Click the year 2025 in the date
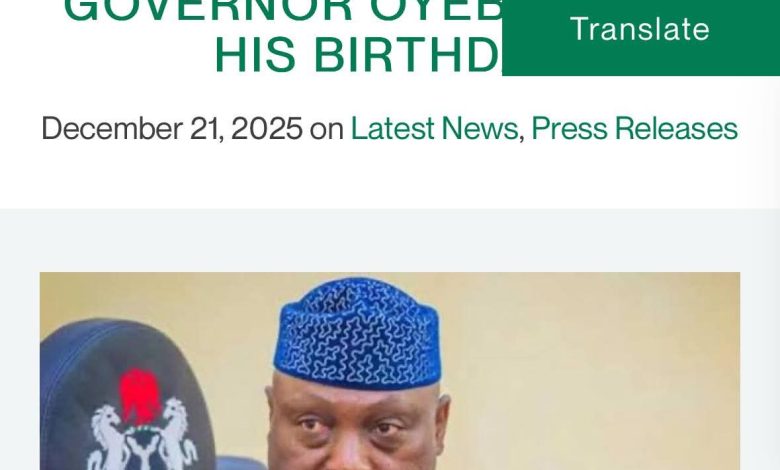780x470 pixels. (x=267, y=128)
